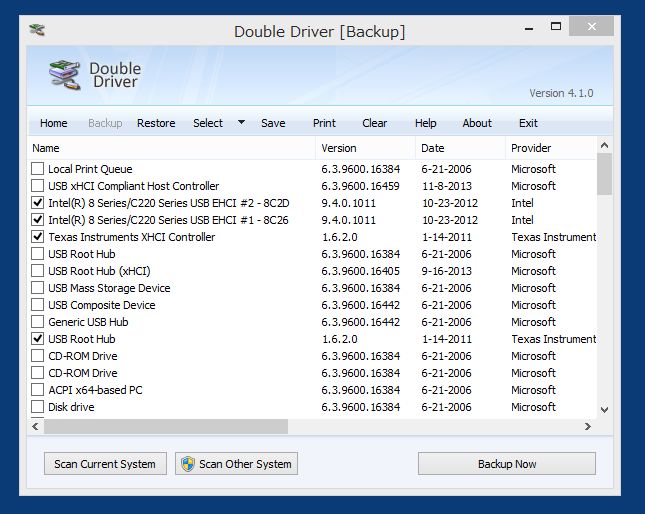Check USB xHCI Compliant Host Controller box
Screen dimensions: 645x514
point(37,185)
